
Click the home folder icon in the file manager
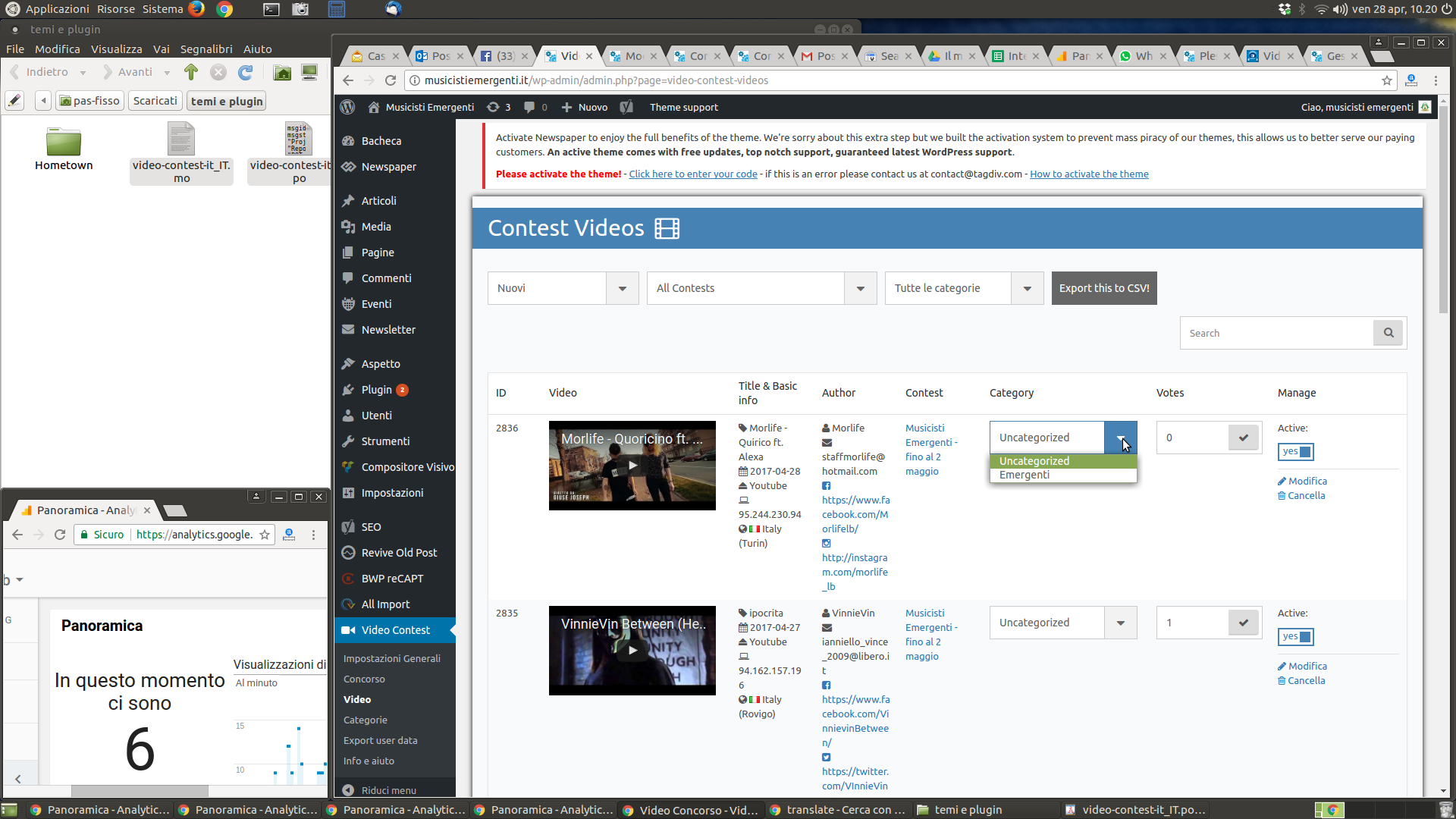click(x=282, y=72)
